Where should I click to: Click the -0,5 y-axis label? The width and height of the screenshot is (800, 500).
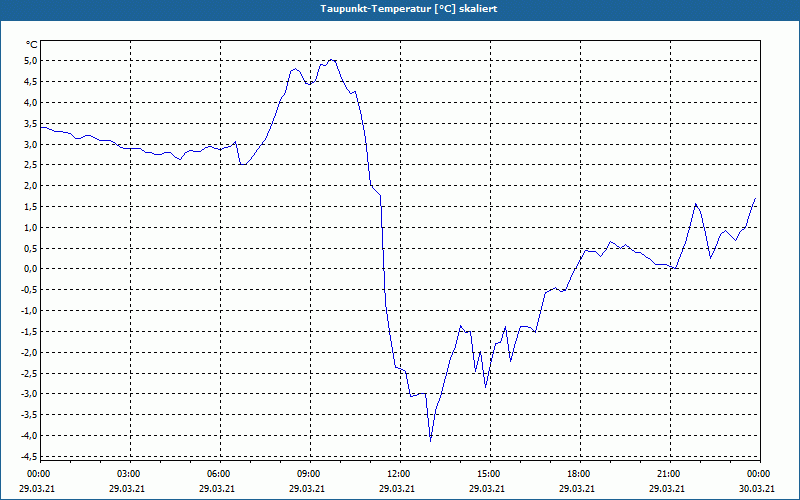point(29,290)
